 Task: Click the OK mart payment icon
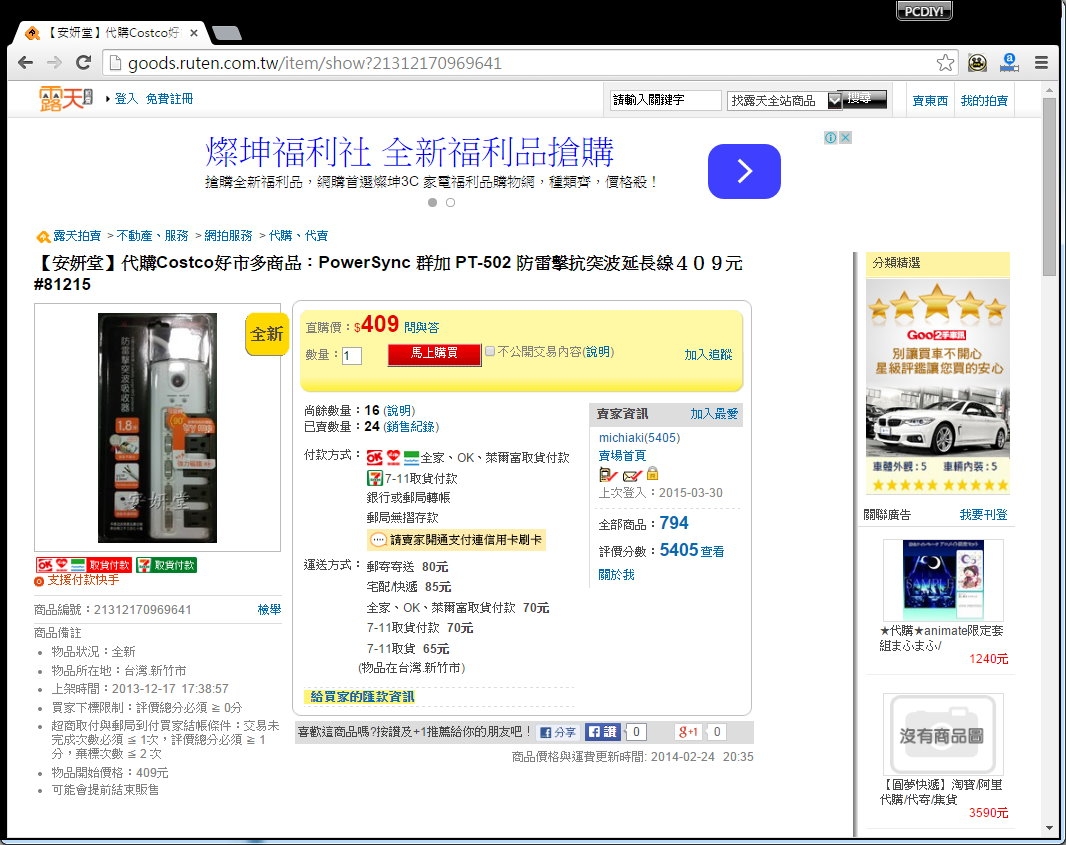[x=375, y=458]
